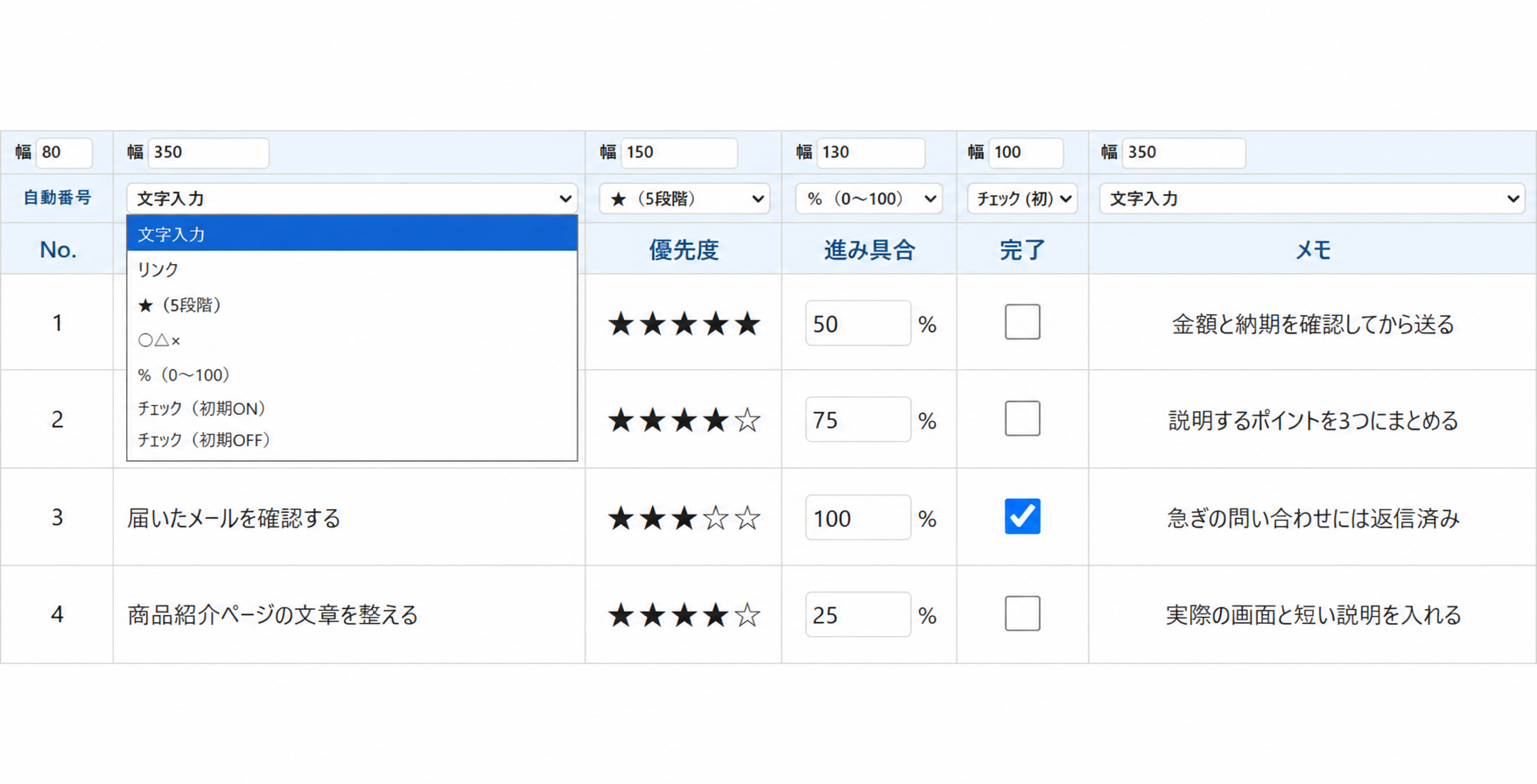Click the 優先度 column header

point(684,250)
